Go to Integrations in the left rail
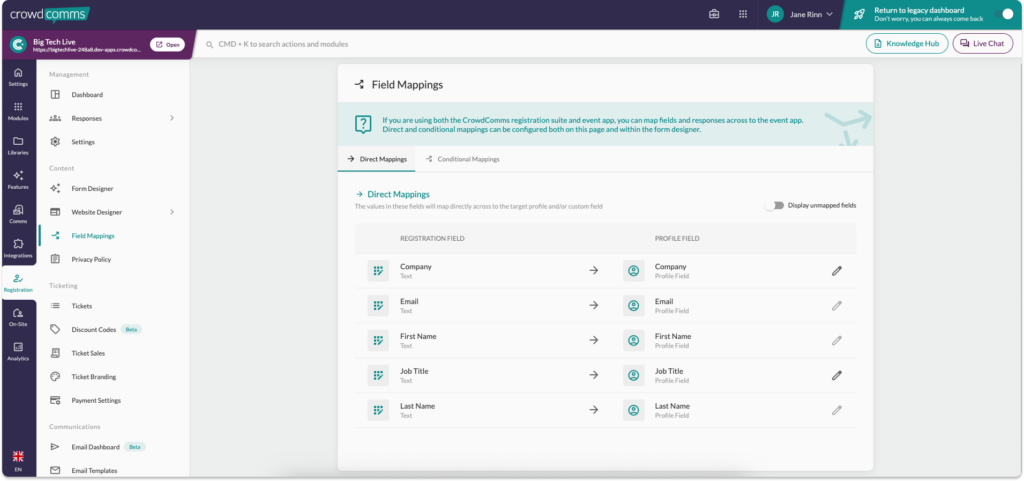The image size is (1024, 481). [18, 249]
